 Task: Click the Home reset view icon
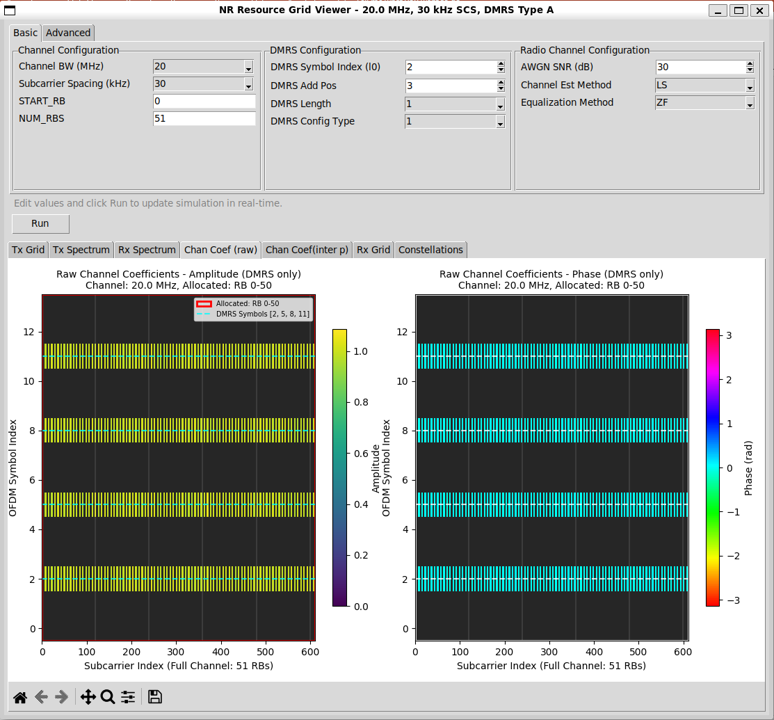(x=20, y=697)
